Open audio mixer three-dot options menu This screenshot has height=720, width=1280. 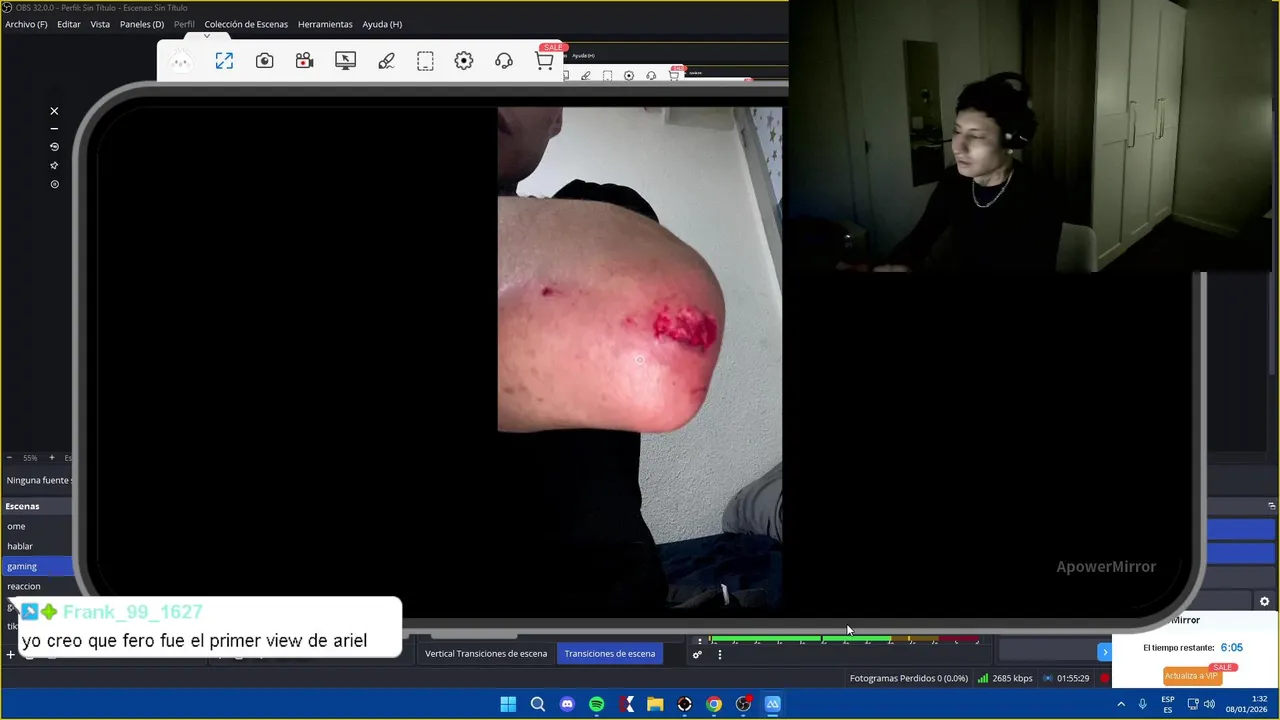coord(720,655)
